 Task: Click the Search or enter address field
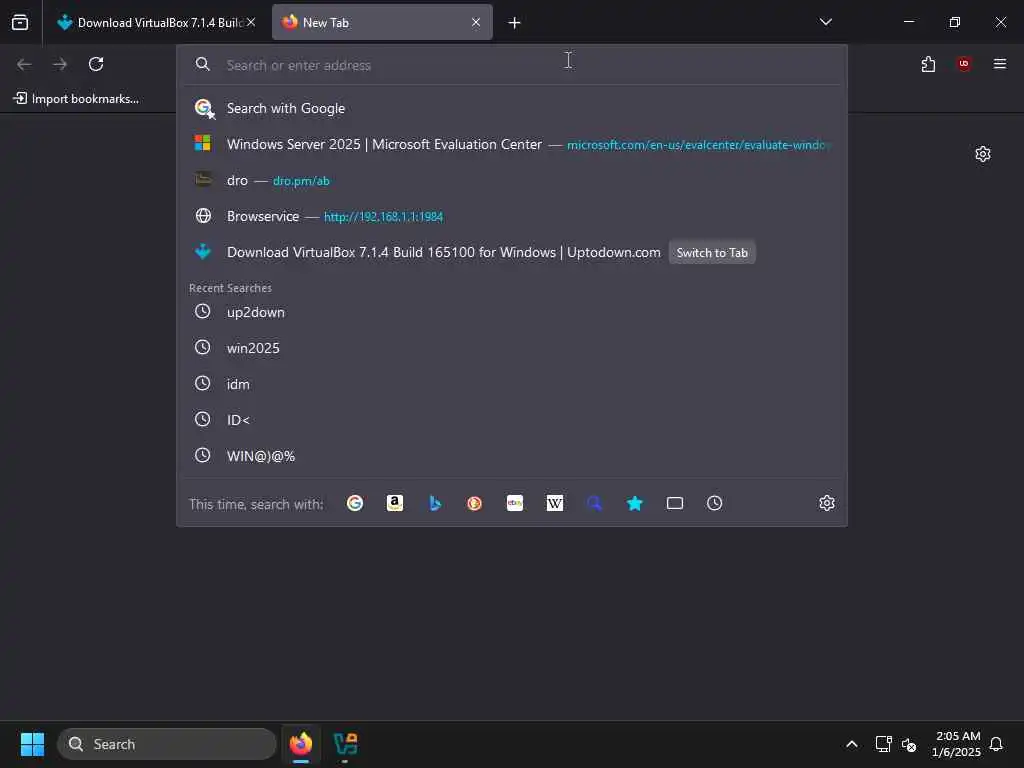click(x=512, y=65)
